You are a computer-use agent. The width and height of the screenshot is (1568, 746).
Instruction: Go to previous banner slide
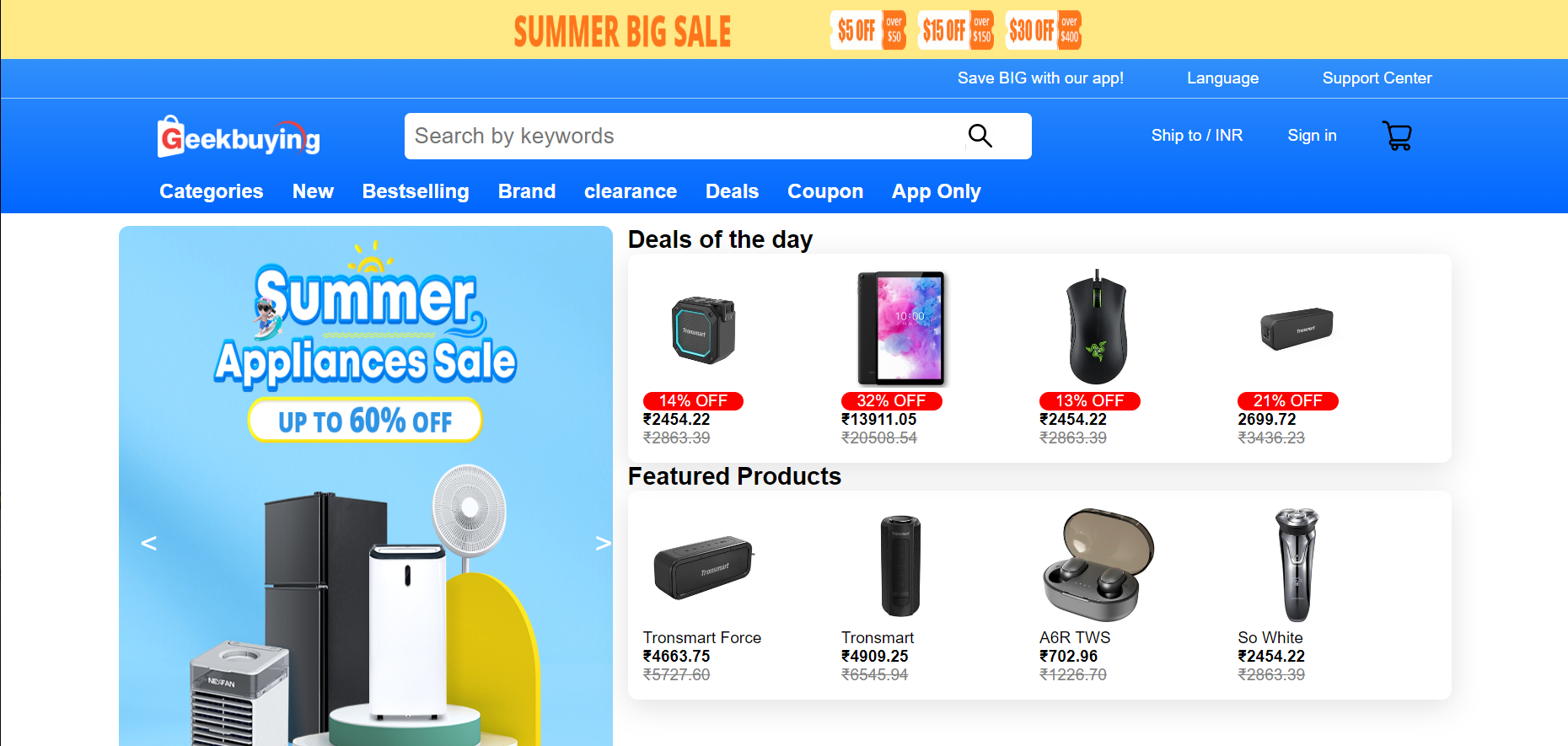point(149,543)
